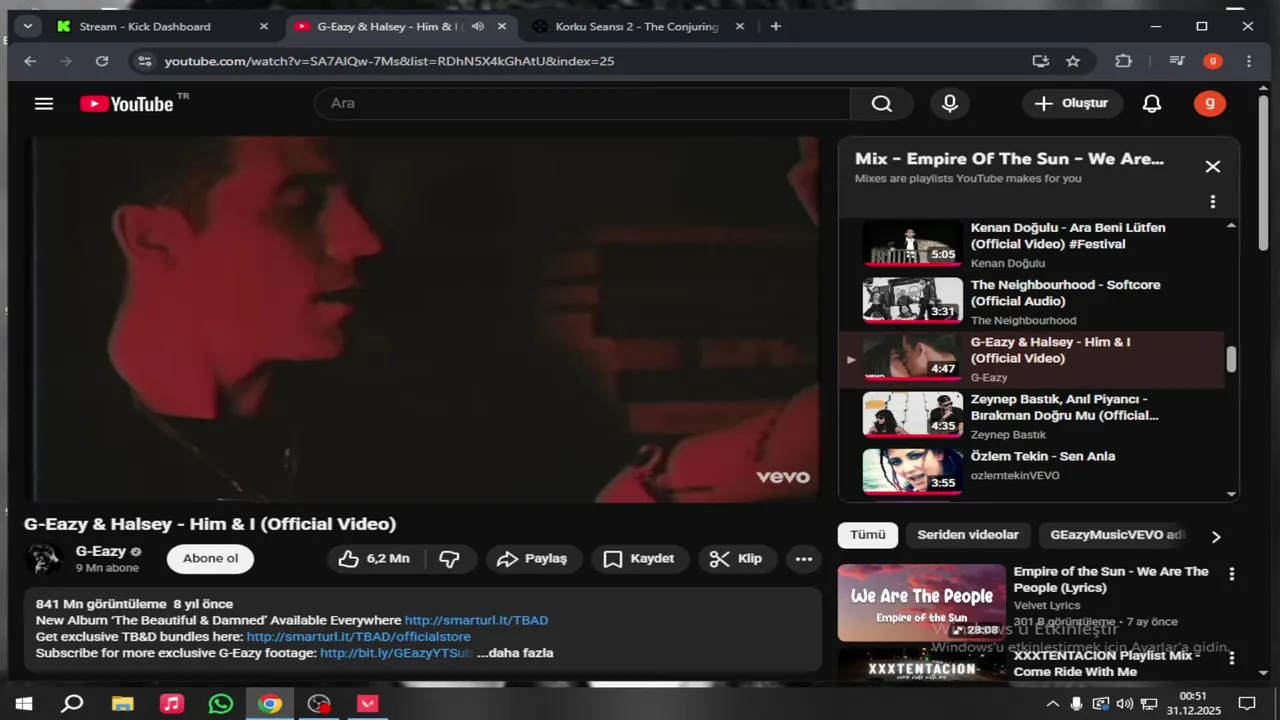Open the Windows Start button
Viewport: 1280px width, 720px height.
click(x=23, y=704)
